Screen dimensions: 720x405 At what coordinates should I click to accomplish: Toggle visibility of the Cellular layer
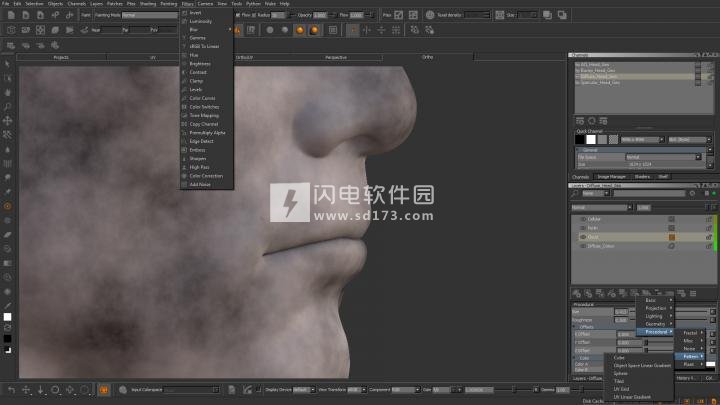pyautogui.click(x=583, y=219)
